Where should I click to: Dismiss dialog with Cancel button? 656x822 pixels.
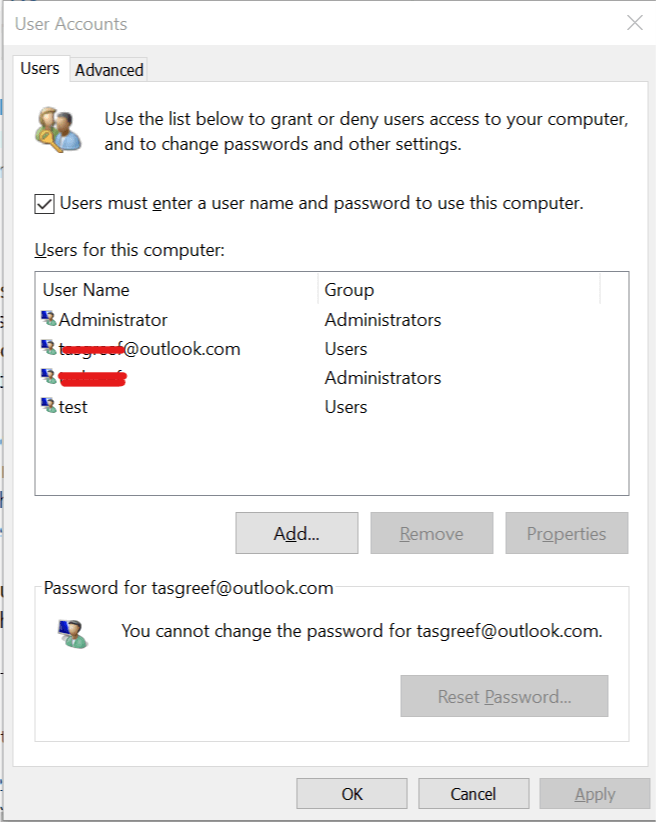click(474, 794)
